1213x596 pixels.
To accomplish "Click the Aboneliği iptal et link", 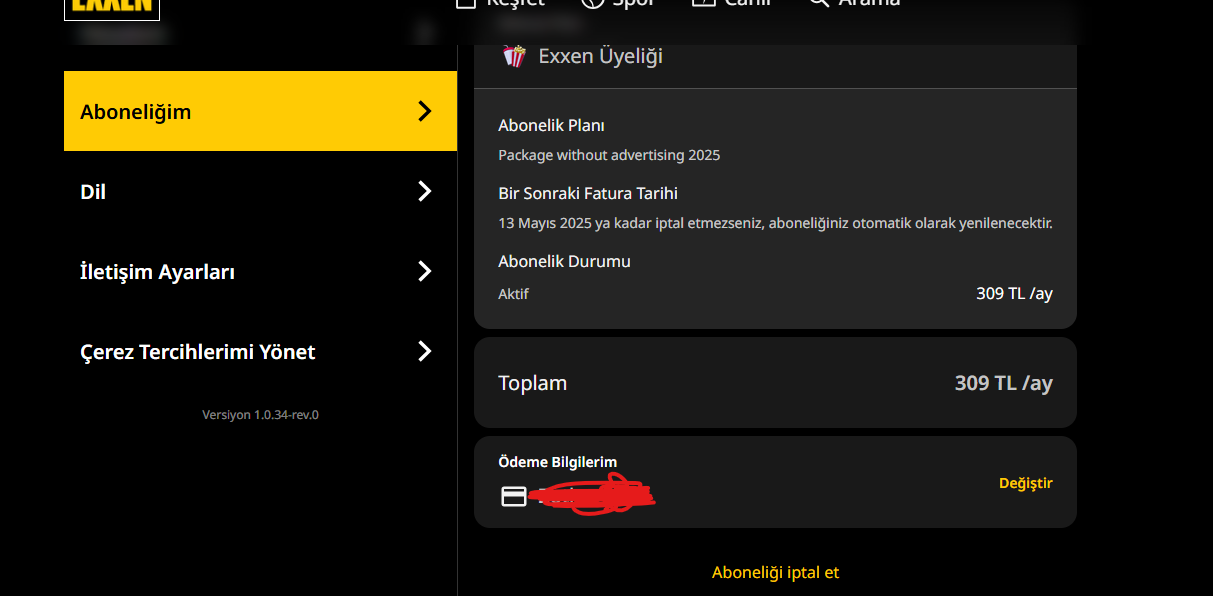I will 775,573.
